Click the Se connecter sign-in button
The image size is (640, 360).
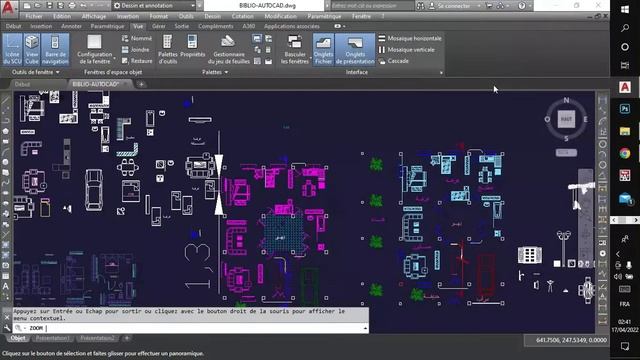point(449,6)
